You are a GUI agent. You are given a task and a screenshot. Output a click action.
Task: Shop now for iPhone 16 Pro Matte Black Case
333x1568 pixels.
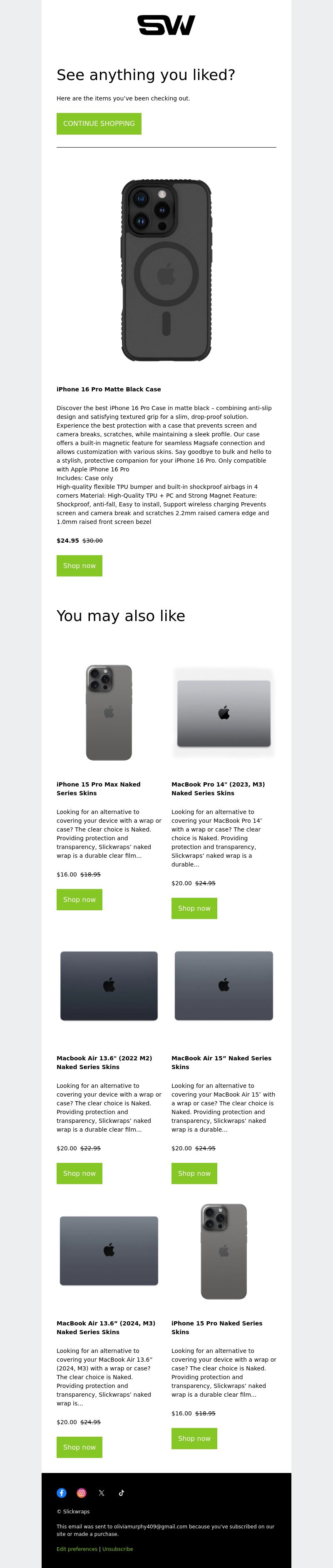(x=80, y=566)
